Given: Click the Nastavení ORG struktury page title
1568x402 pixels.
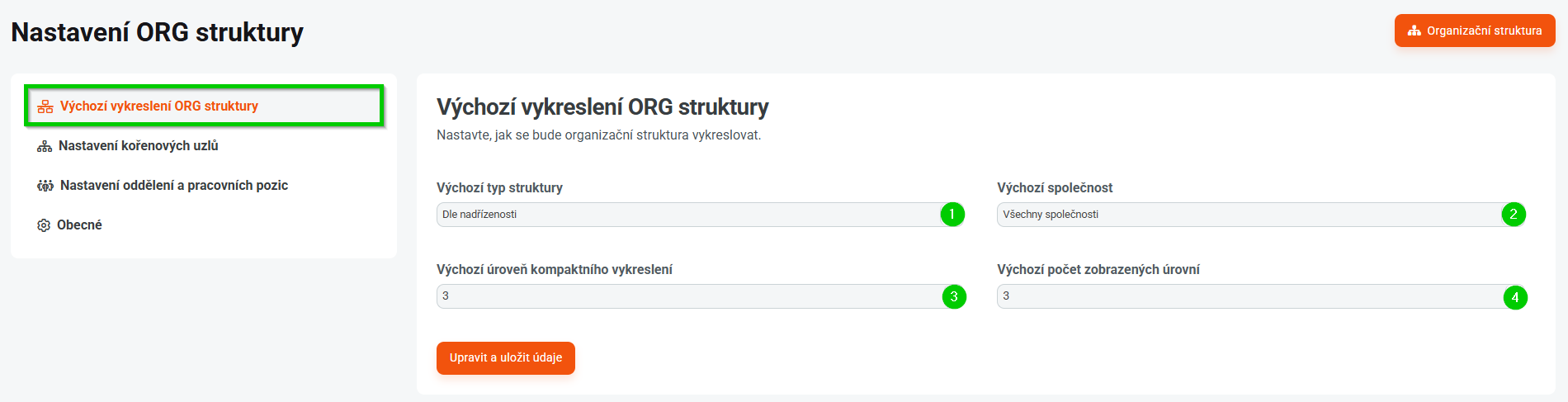Looking at the screenshot, I should coord(157,32).
